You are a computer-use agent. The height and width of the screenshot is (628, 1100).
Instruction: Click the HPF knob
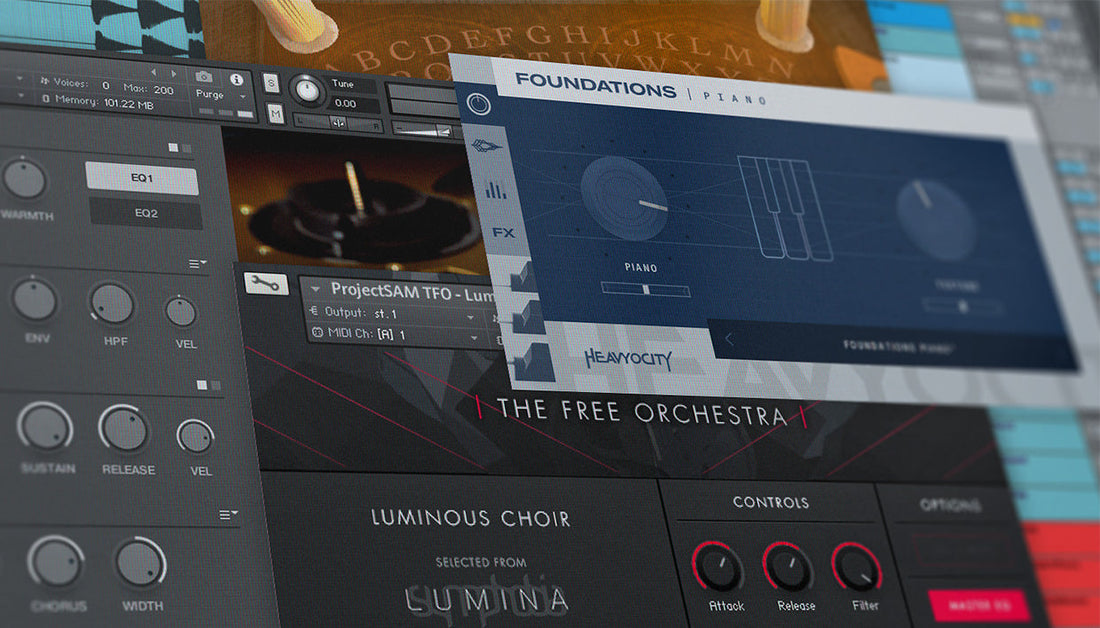(112, 305)
